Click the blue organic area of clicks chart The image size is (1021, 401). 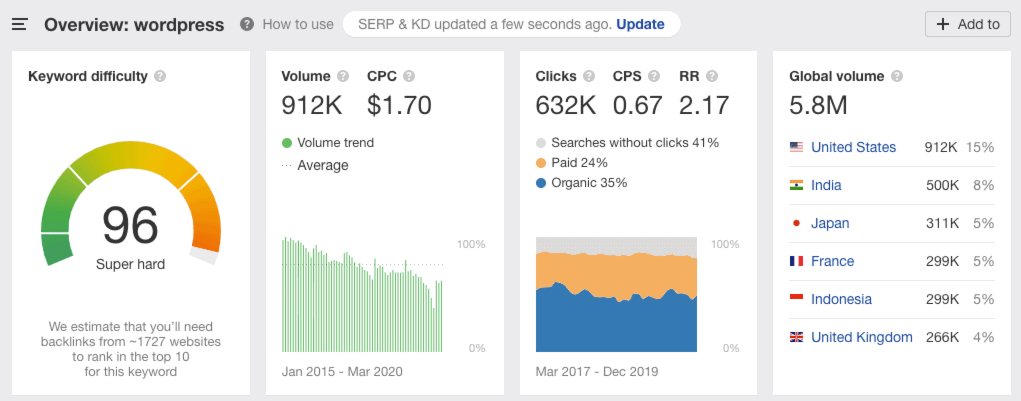616,322
